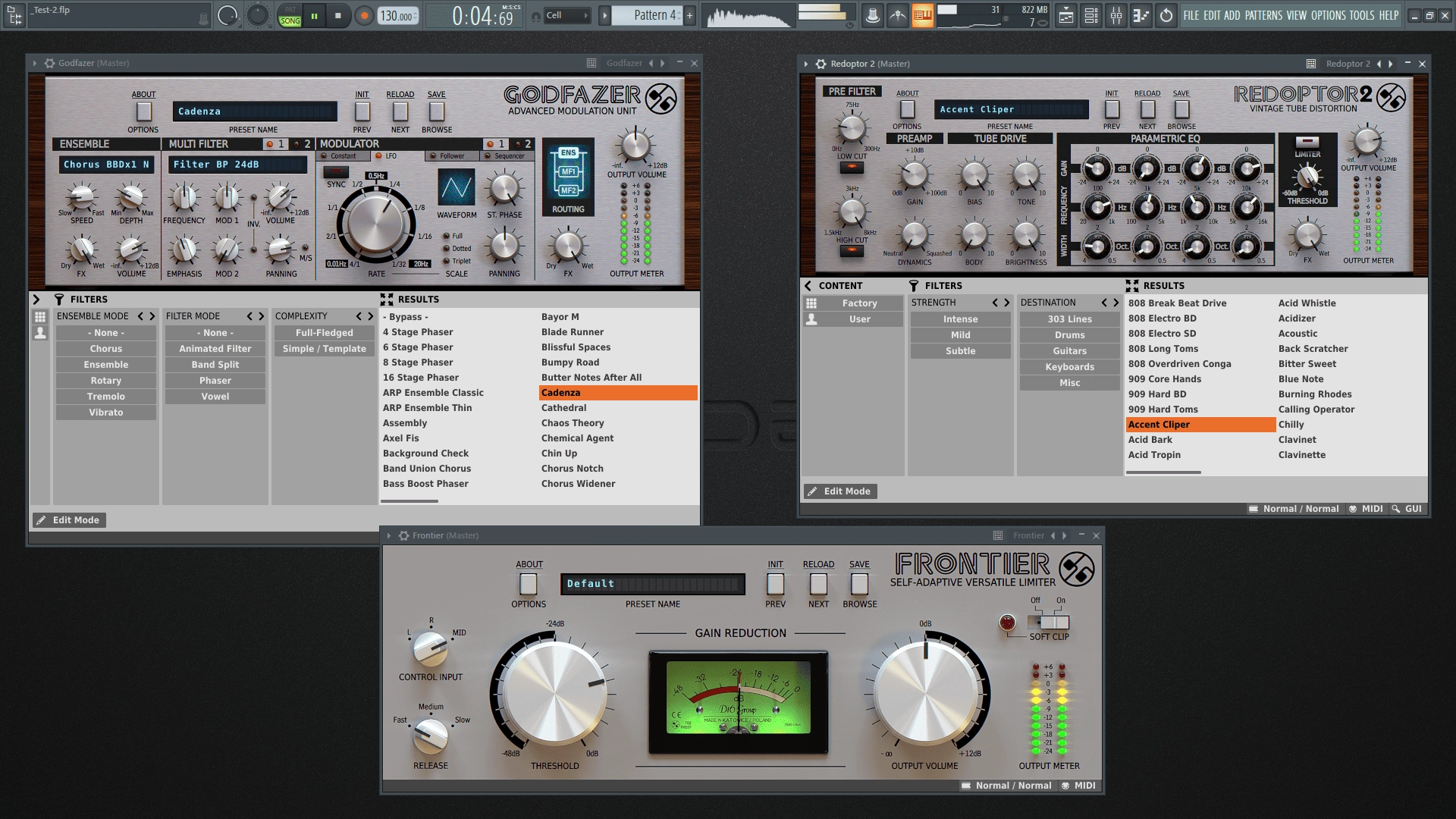Click the D16 logo on Godfazer
Image resolution: width=1456 pixels, height=819 pixels.
click(661, 99)
